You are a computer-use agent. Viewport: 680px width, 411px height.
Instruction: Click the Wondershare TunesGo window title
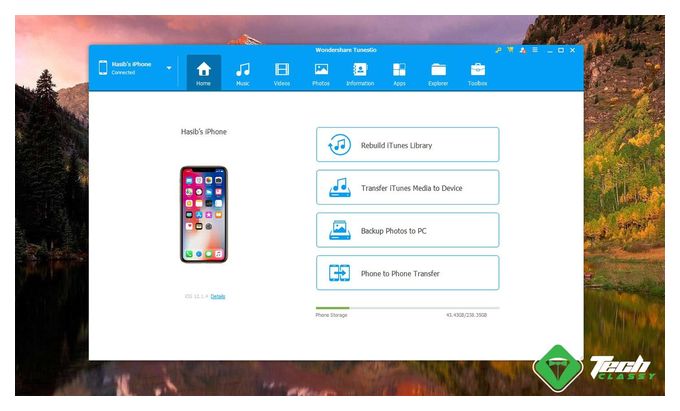pos(346,50)
